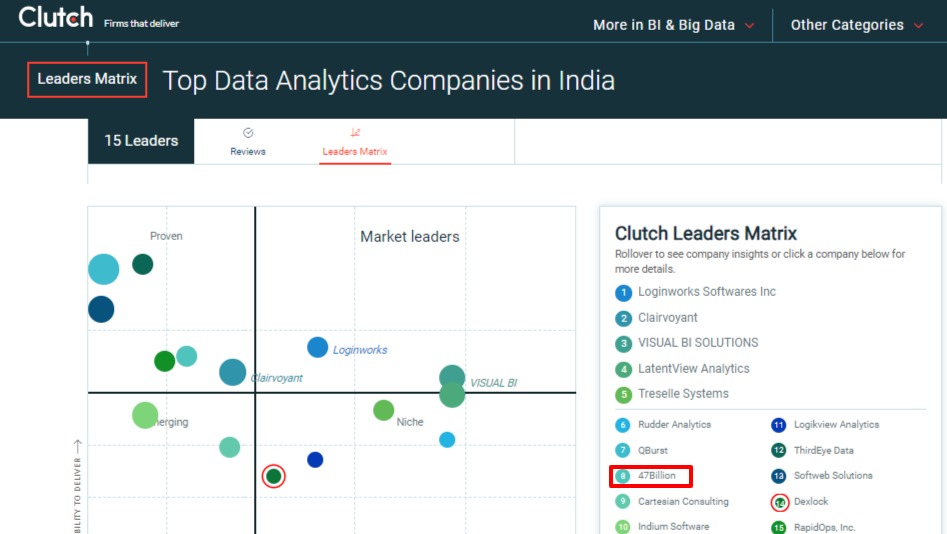The height and width of the screenshot is (534, 947).
Task: Expand the Other Categories dropdown
Action: pyautogui.click(x=857, y=25)
